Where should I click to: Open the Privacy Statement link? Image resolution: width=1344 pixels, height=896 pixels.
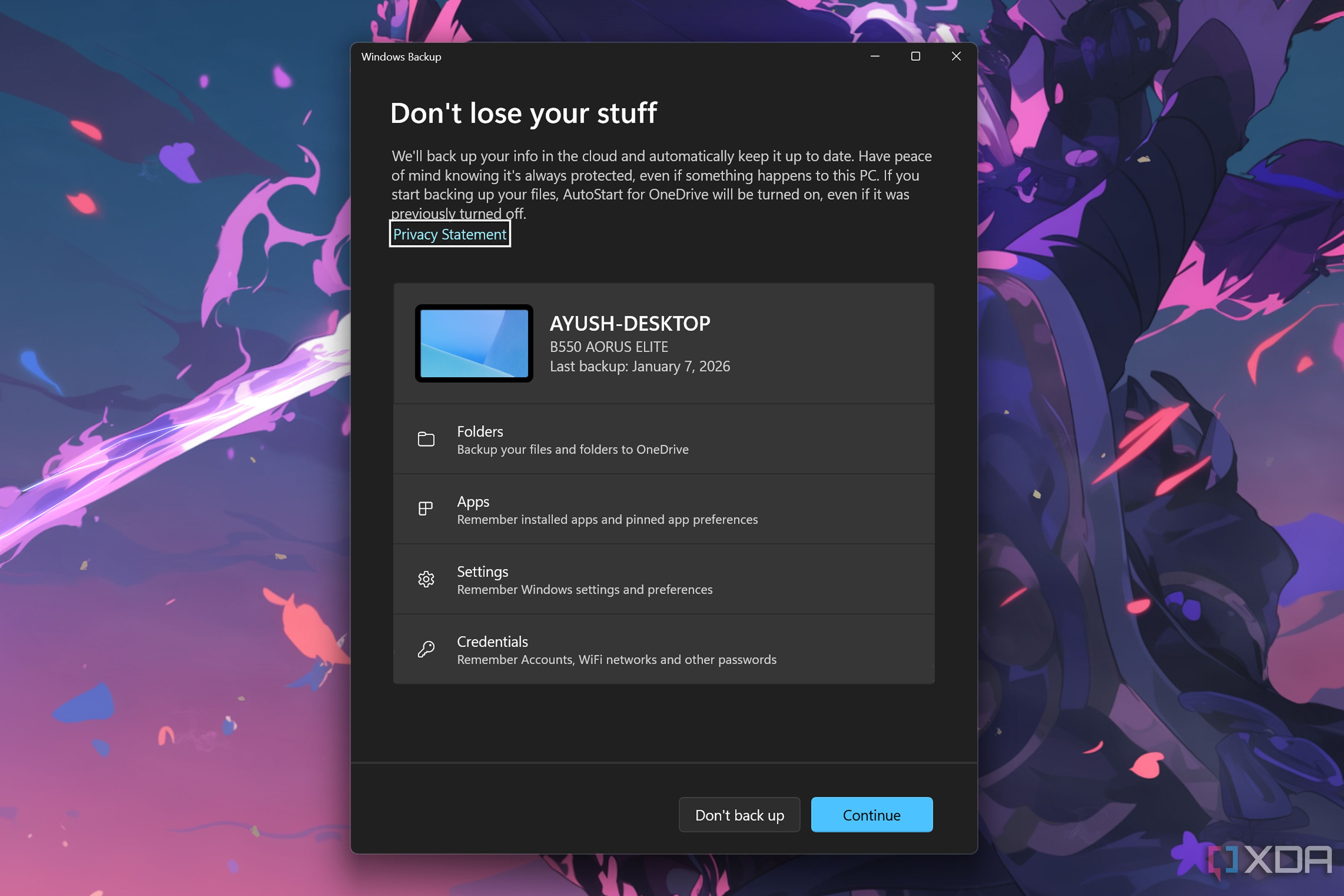tap(450, 234)
